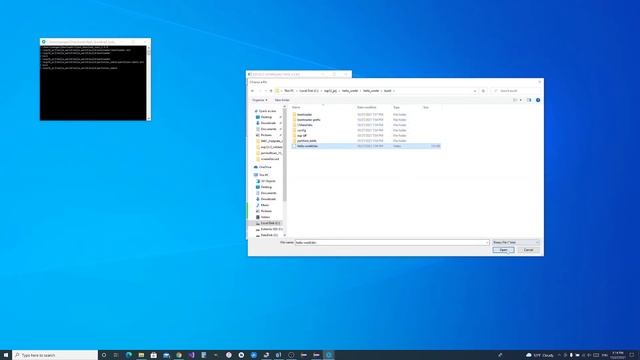Open Music in navigation pane
Viewport: 640px width, 360px height.
tap(265, 205)
